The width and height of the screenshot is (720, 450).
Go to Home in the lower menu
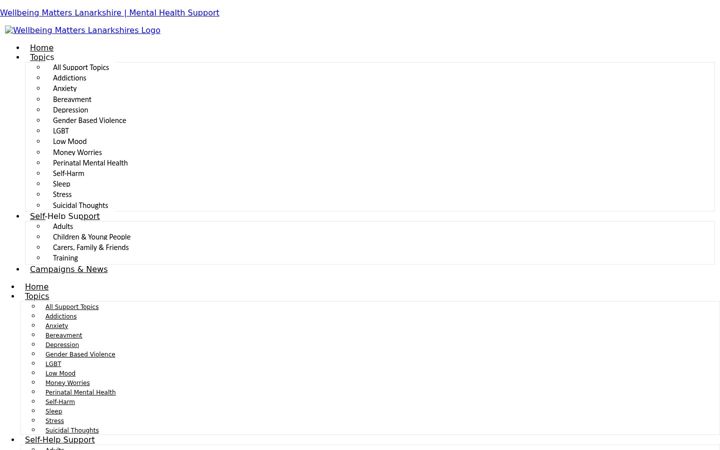(x=37, y=287)
